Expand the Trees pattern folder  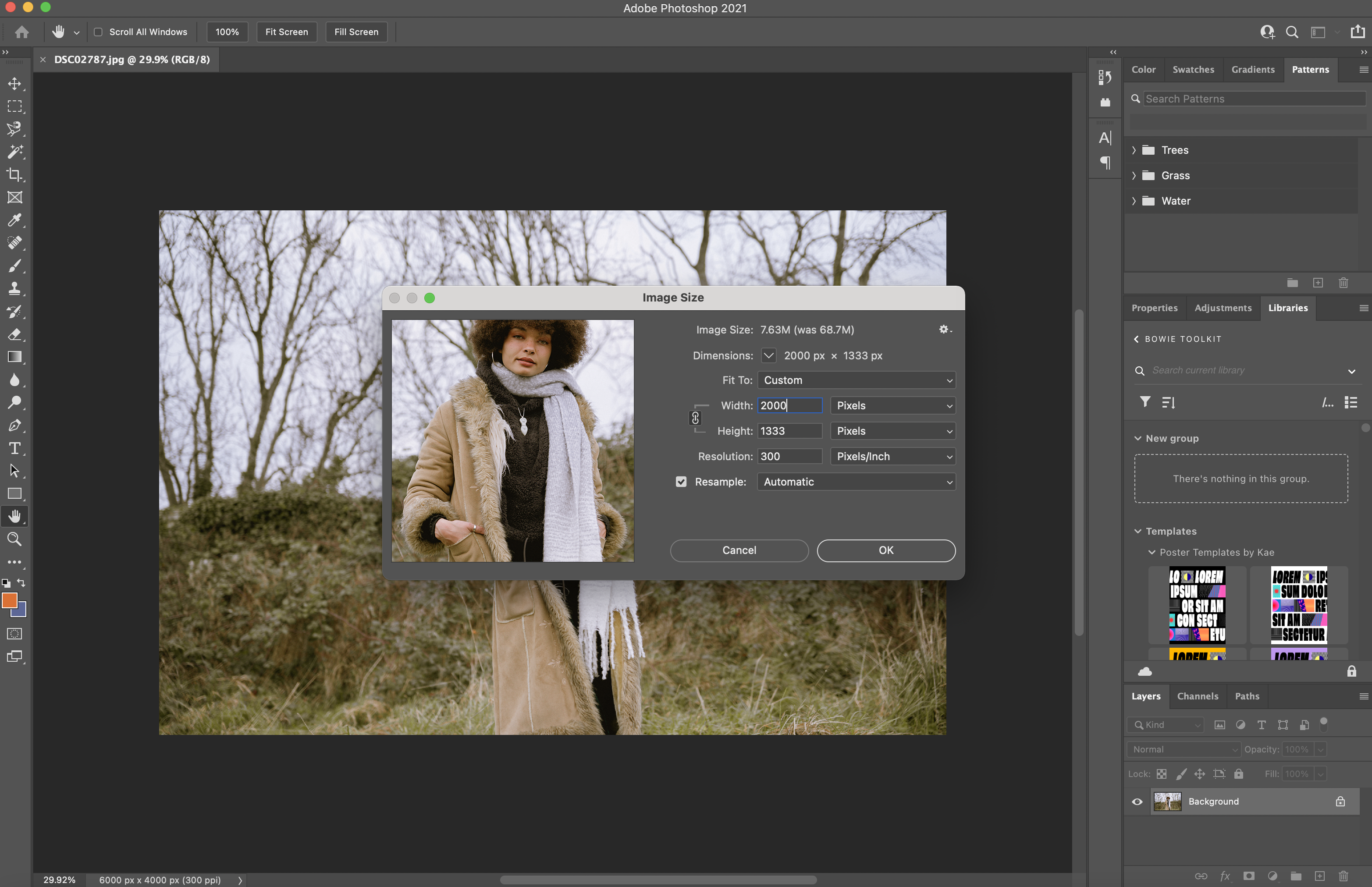tap(1134, 150)
